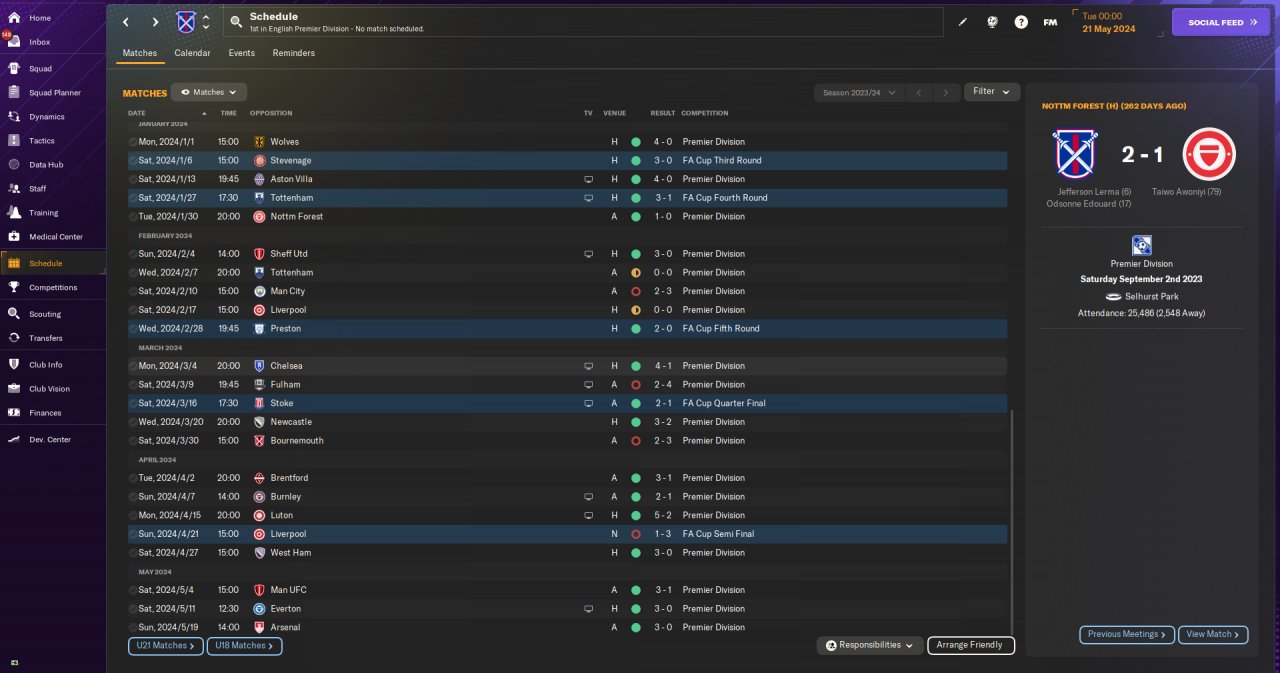1280x673 pixels.
Task: Open U18 Matches
Action: 245,646
